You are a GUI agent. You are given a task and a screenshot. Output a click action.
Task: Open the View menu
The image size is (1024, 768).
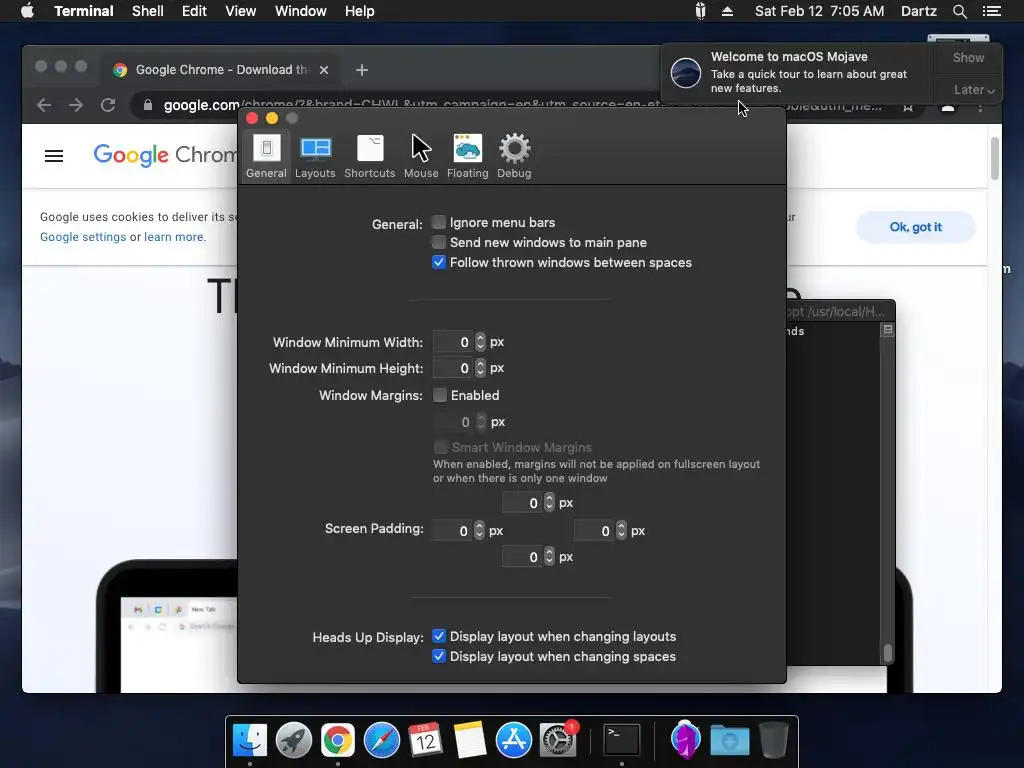[x=240, y=11]
